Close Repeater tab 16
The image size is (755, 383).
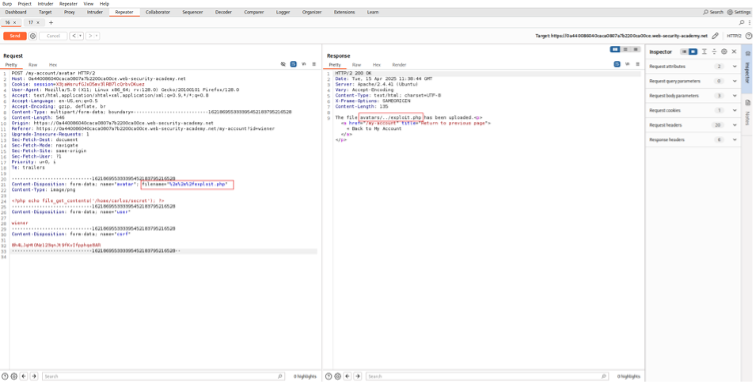pyautogui.click(x=14, y=23)
